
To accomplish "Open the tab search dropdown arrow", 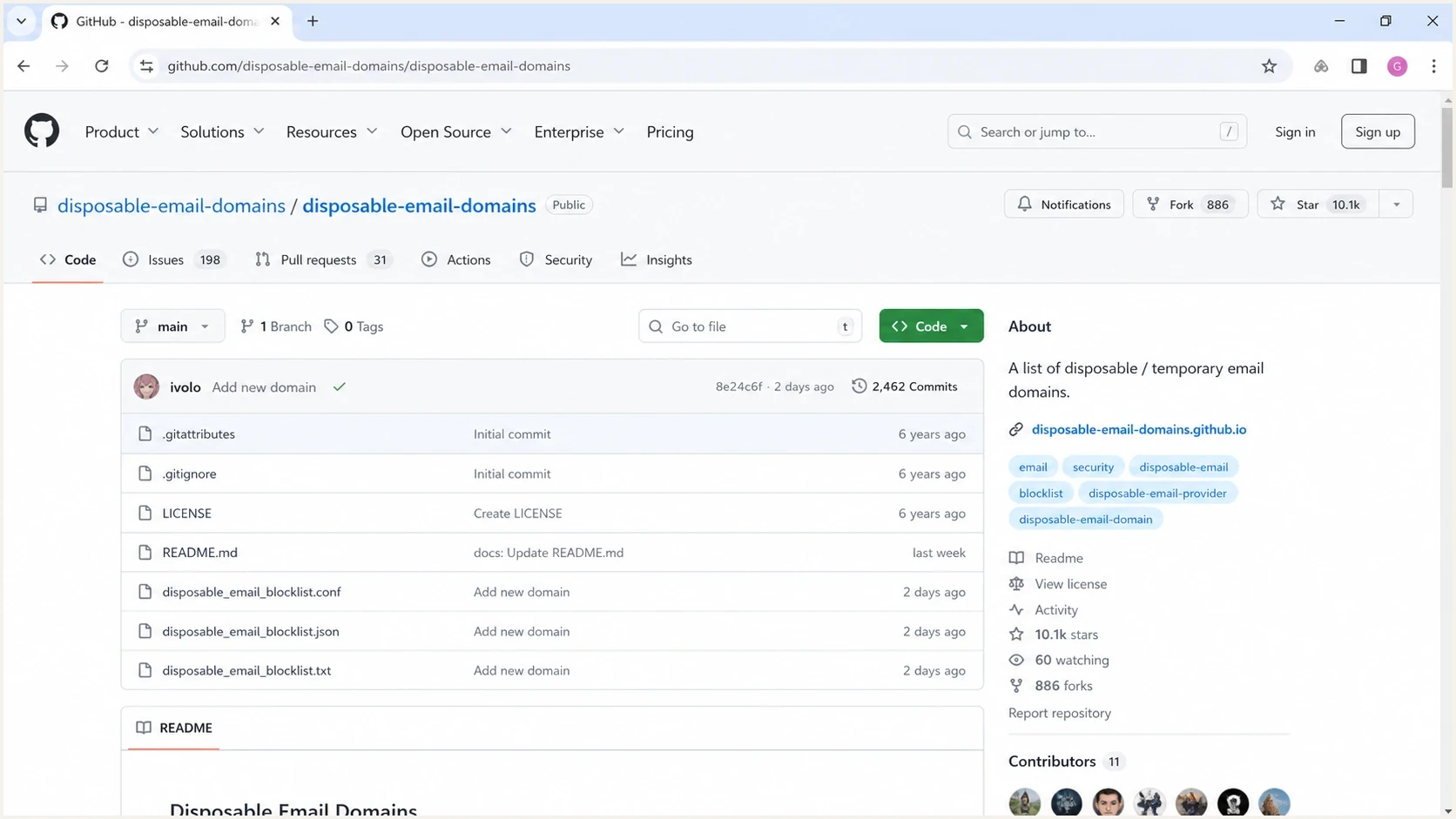I will 21,21.
